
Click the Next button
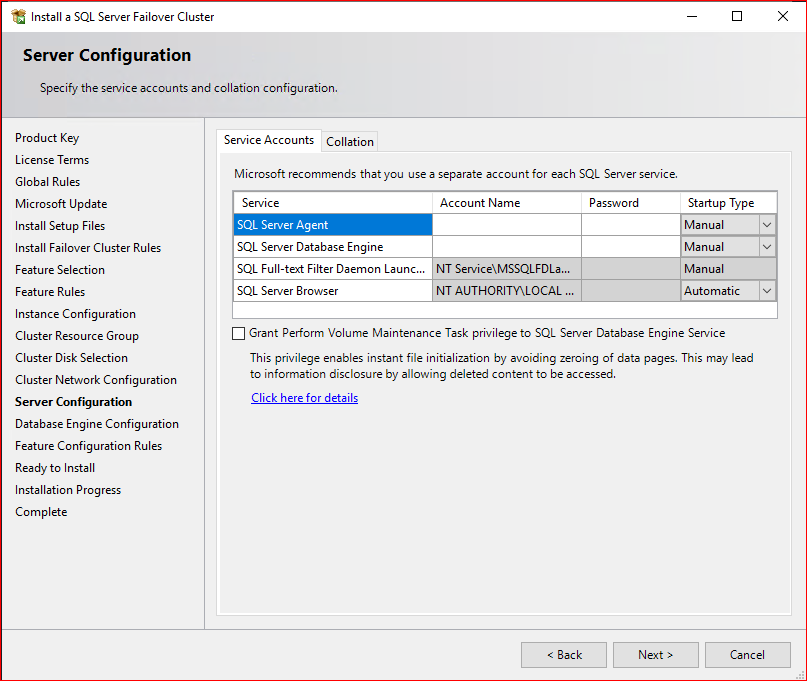(x=656, y=655)
